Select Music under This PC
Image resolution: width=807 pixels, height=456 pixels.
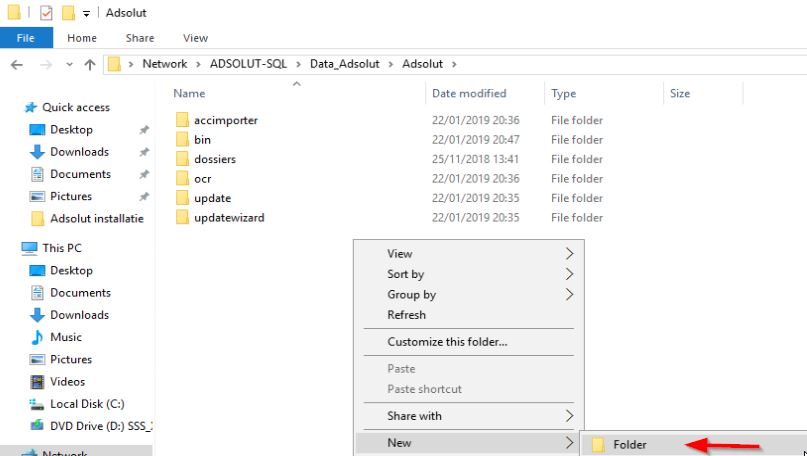pyautogui.click(x=66, y=337)
